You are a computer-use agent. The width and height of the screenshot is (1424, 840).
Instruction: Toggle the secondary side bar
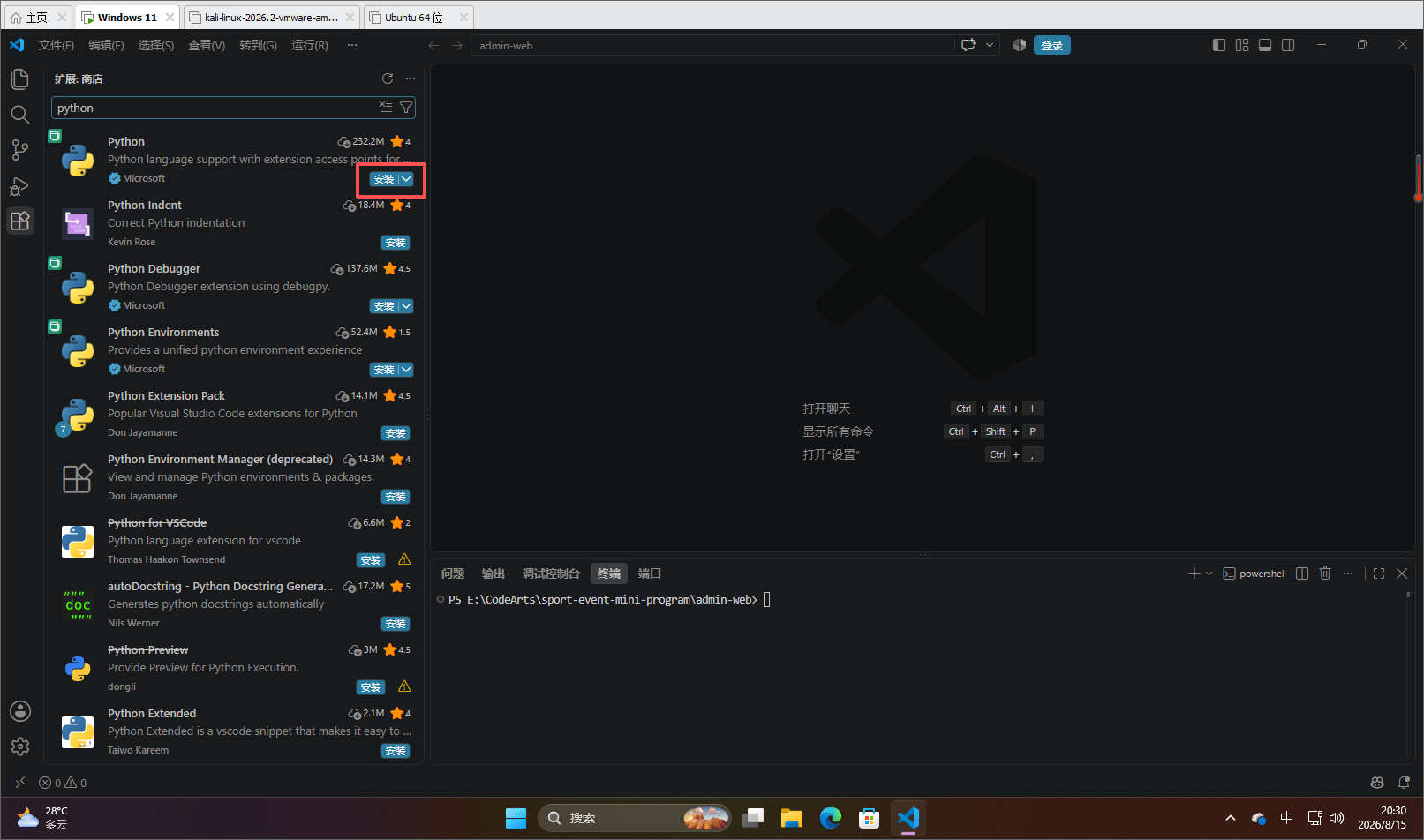click(1288, 45)
